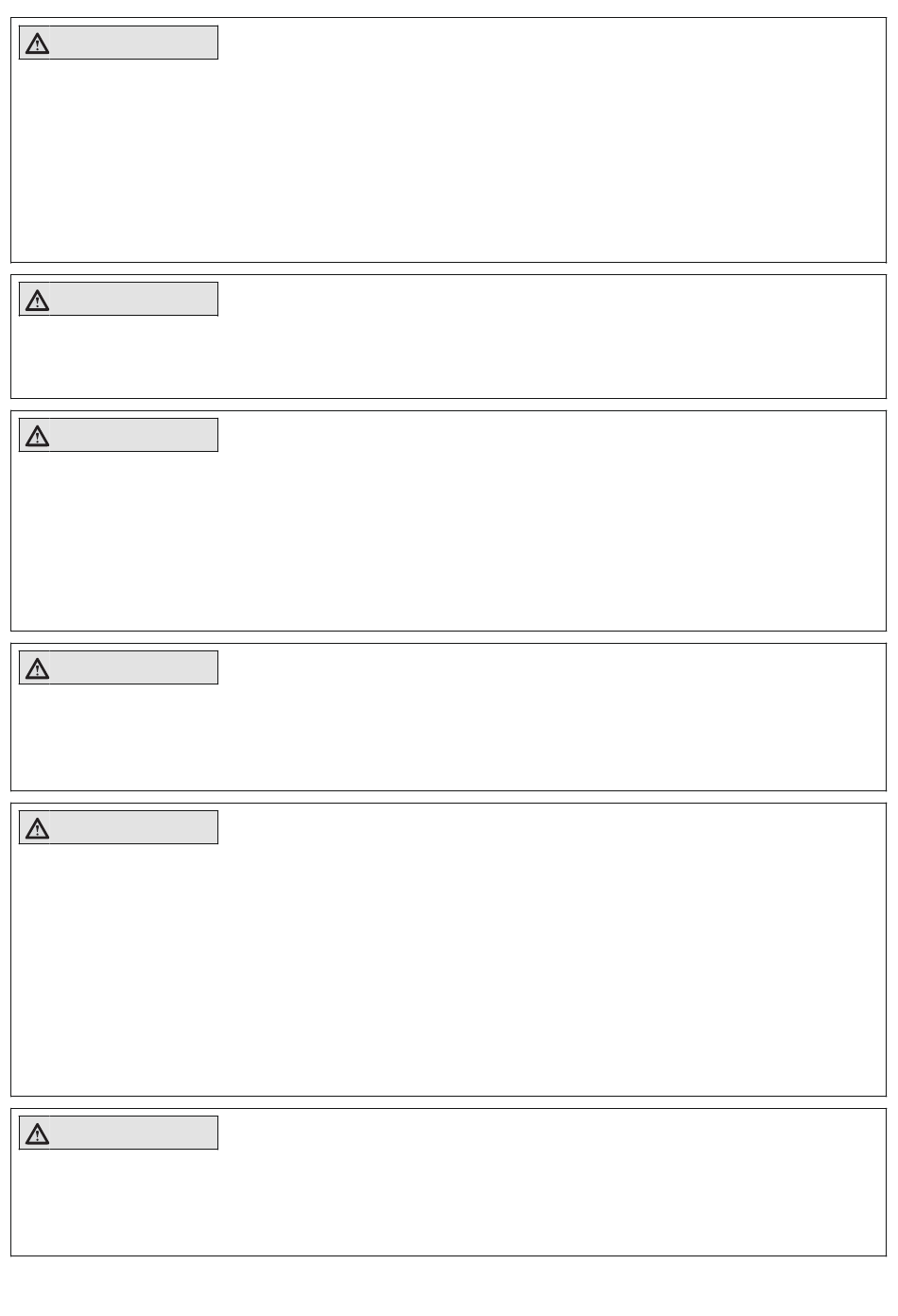The height and width of the screenshot is (1316, 898).
Task: Click the warning triangle icon in the sixth box
Action: (37, 1134)
